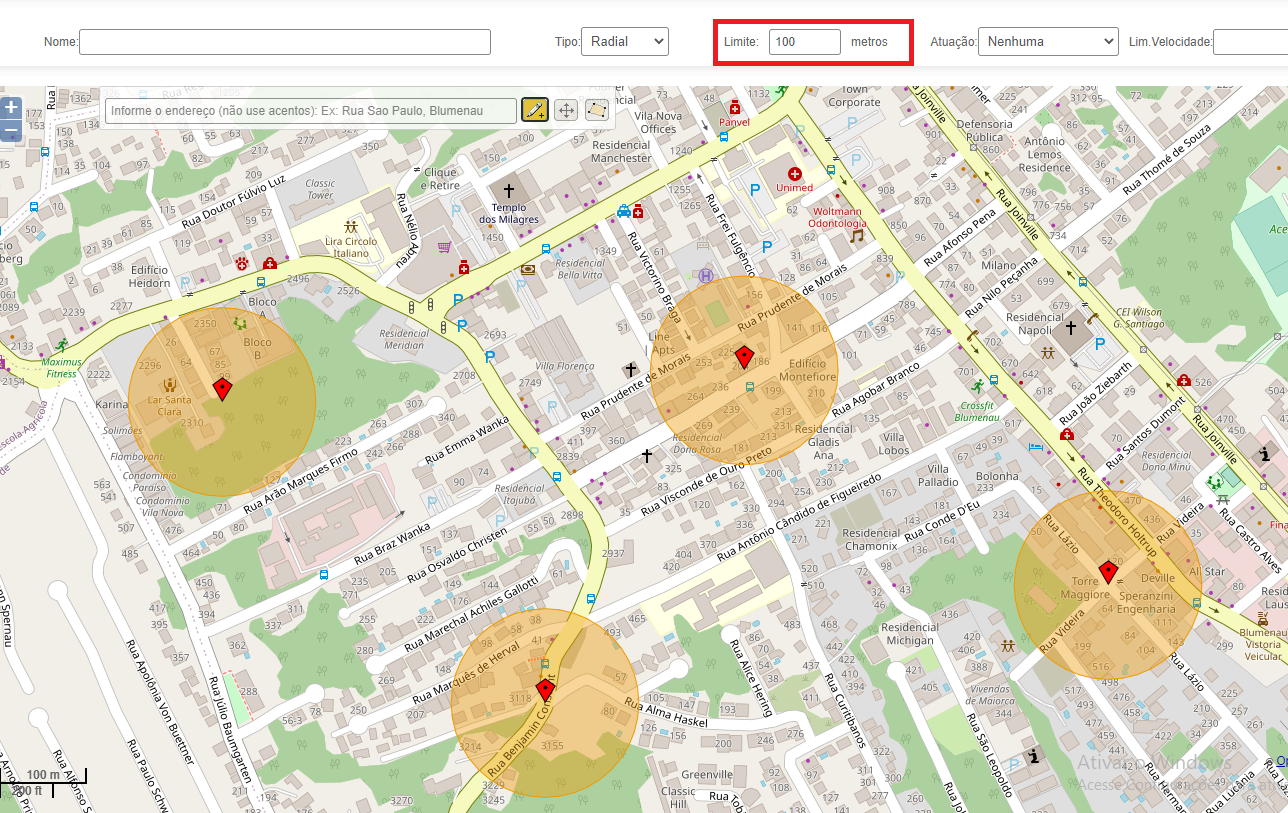Viewport: 1288px width, 813px height.
Task: Click the Lar Santa Clara building icon
Action: tap(170, 383)
